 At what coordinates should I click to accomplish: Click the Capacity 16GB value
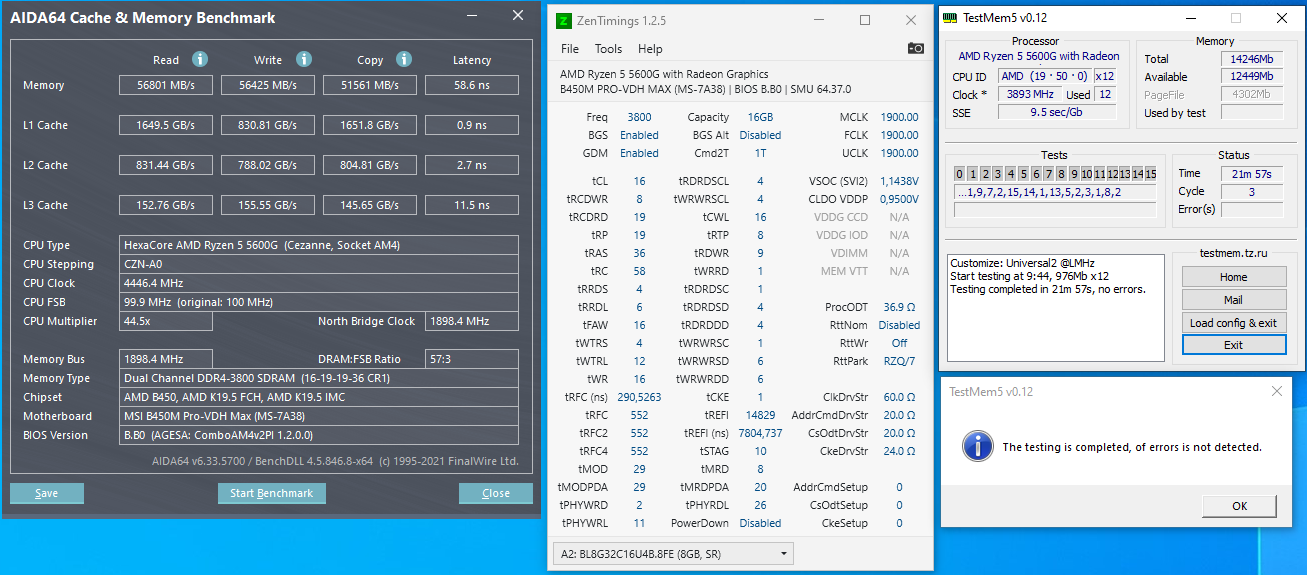pyautogui.click(x=759, y=117)
